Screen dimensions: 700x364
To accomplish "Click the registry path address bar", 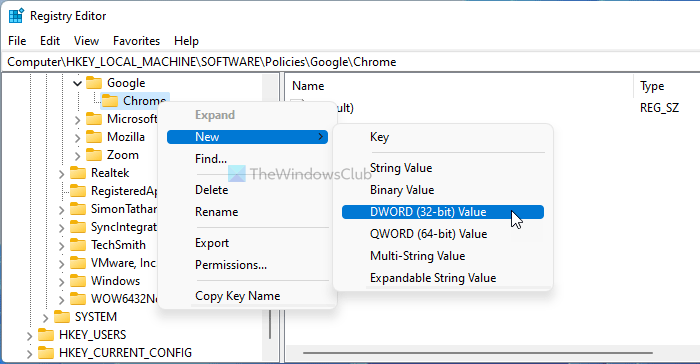I will coord(350,62).
